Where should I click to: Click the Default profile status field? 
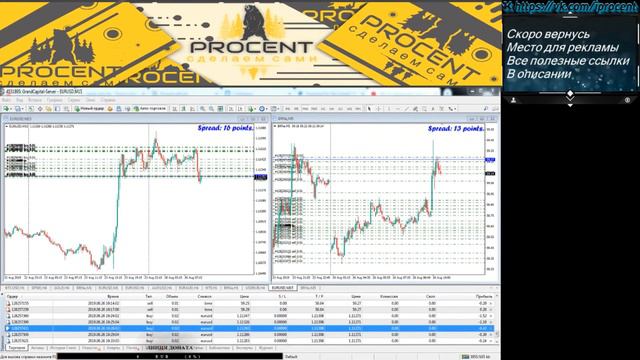point(291,357)
